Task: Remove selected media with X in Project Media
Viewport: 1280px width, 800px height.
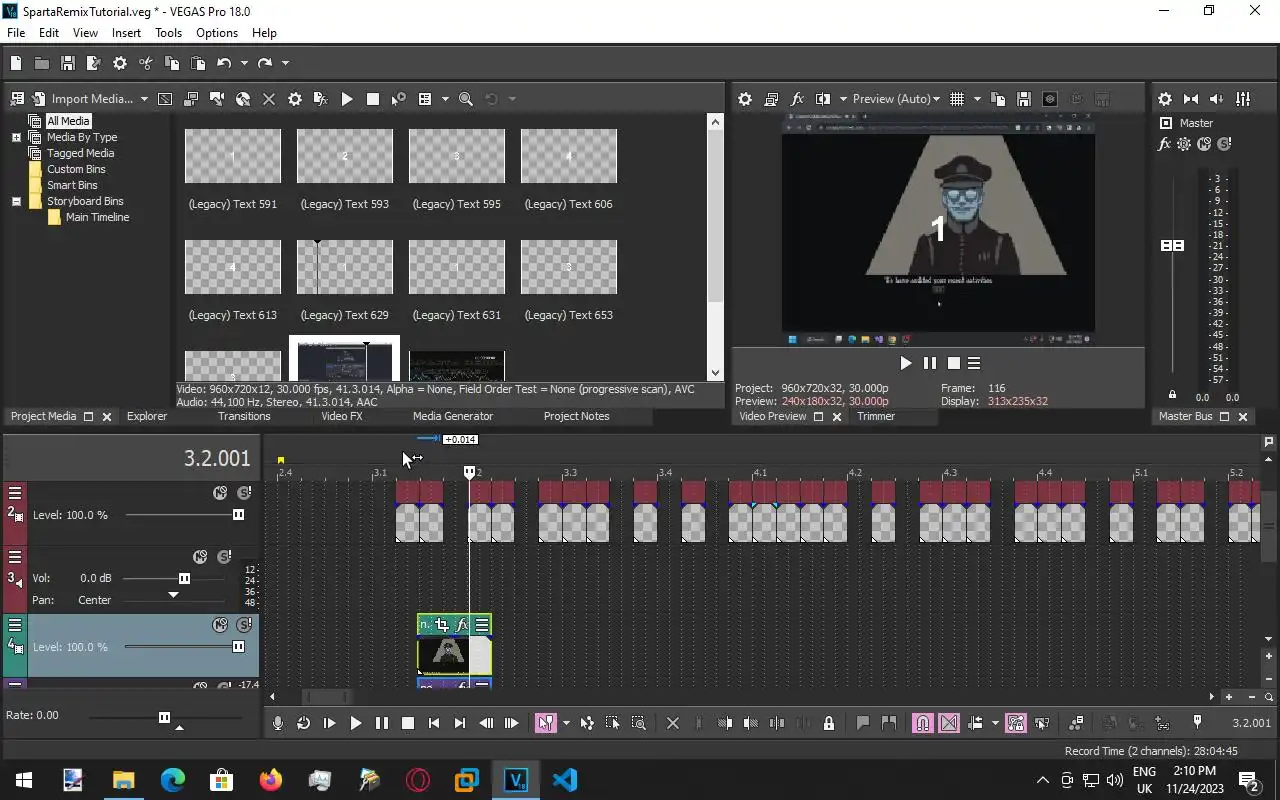Action: 269,99
